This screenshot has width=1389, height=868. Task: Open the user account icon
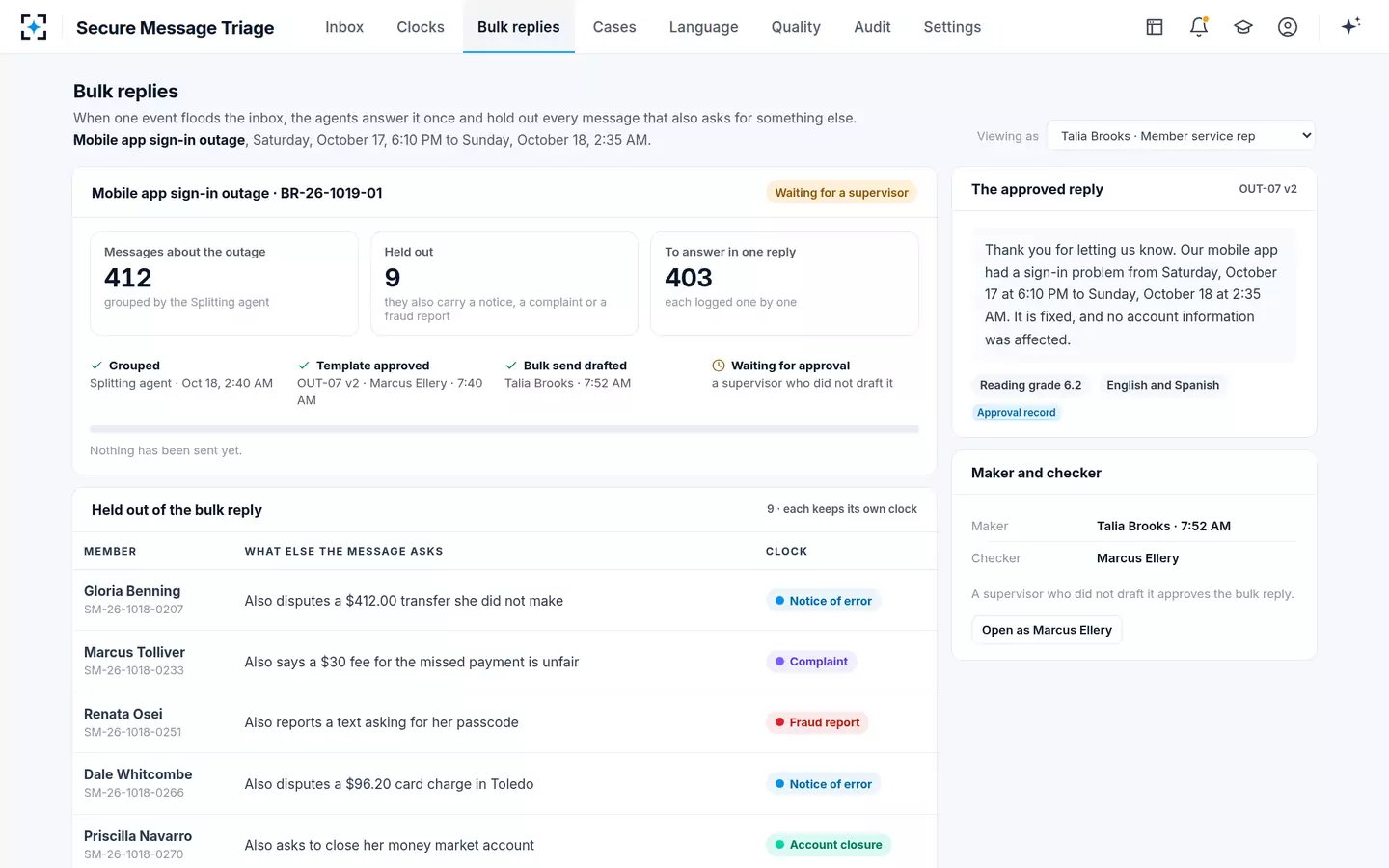[1288, 27]
